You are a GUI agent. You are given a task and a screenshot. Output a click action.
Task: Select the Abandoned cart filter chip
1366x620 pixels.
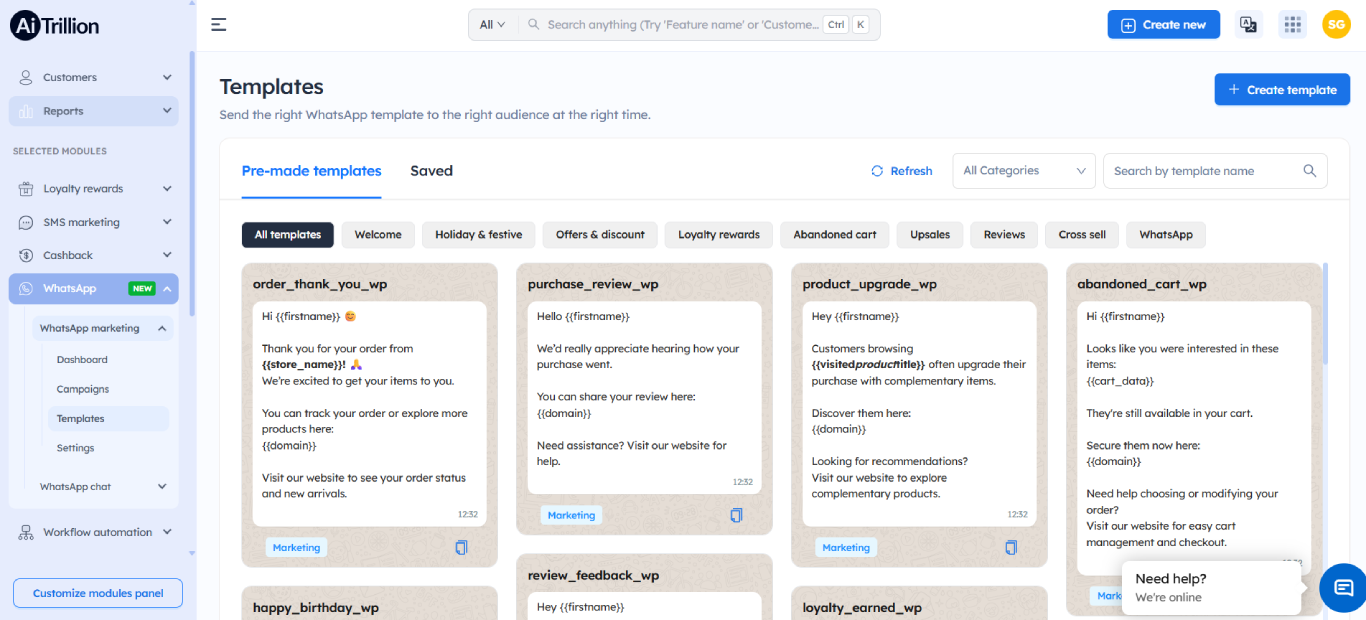(x=834, y=234)
